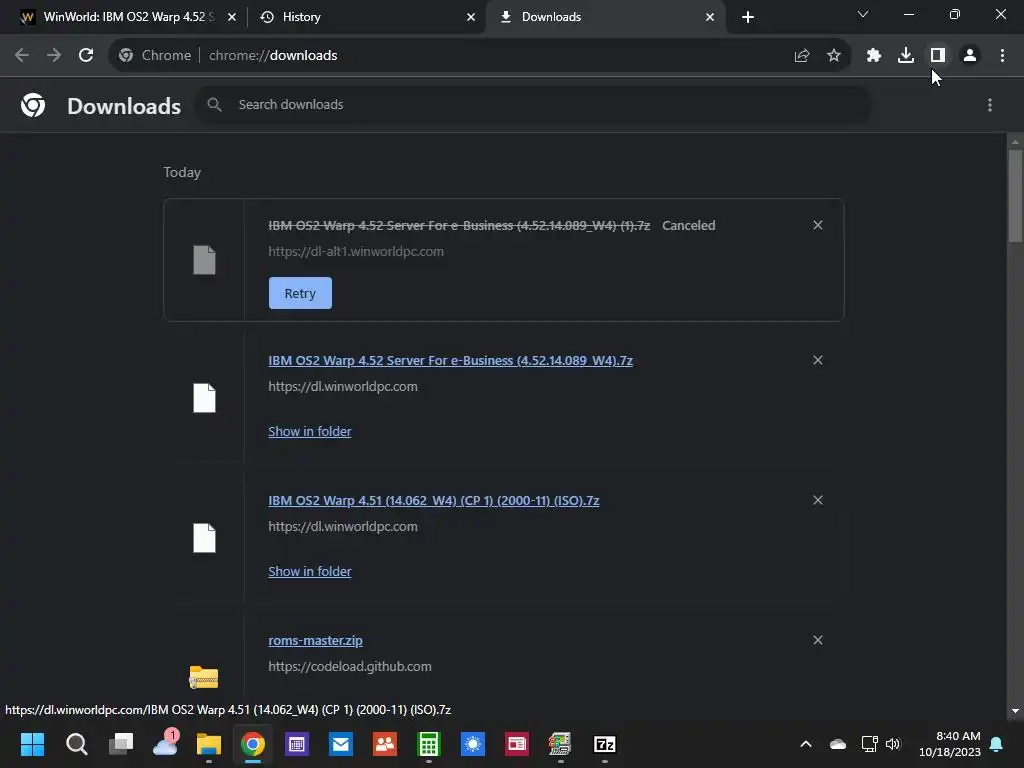Open the roms-master.zip download link

(x=315, y=641)
